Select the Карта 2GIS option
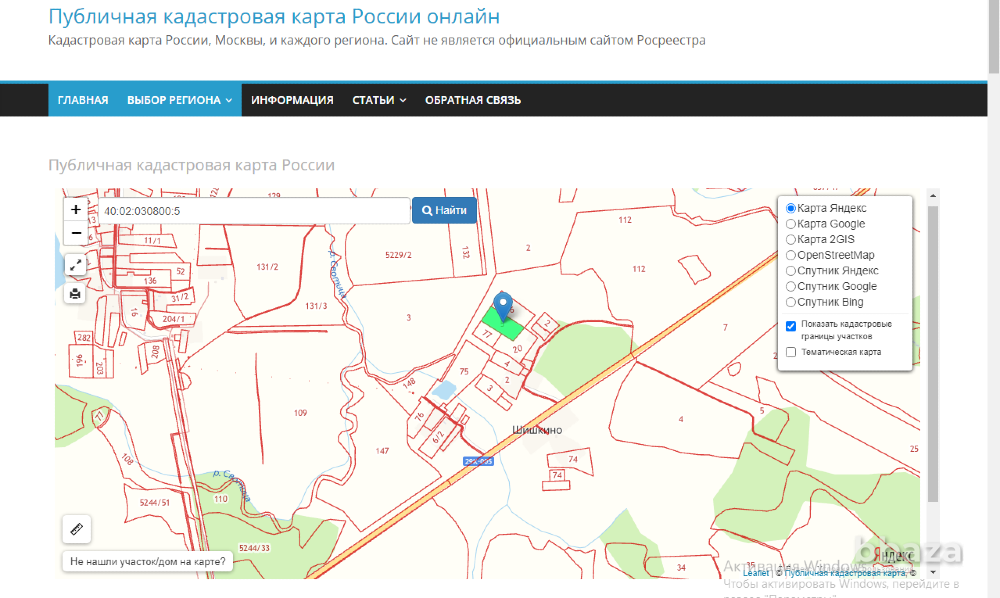The width and height of the screenshot is (1000, 598). 790,239
